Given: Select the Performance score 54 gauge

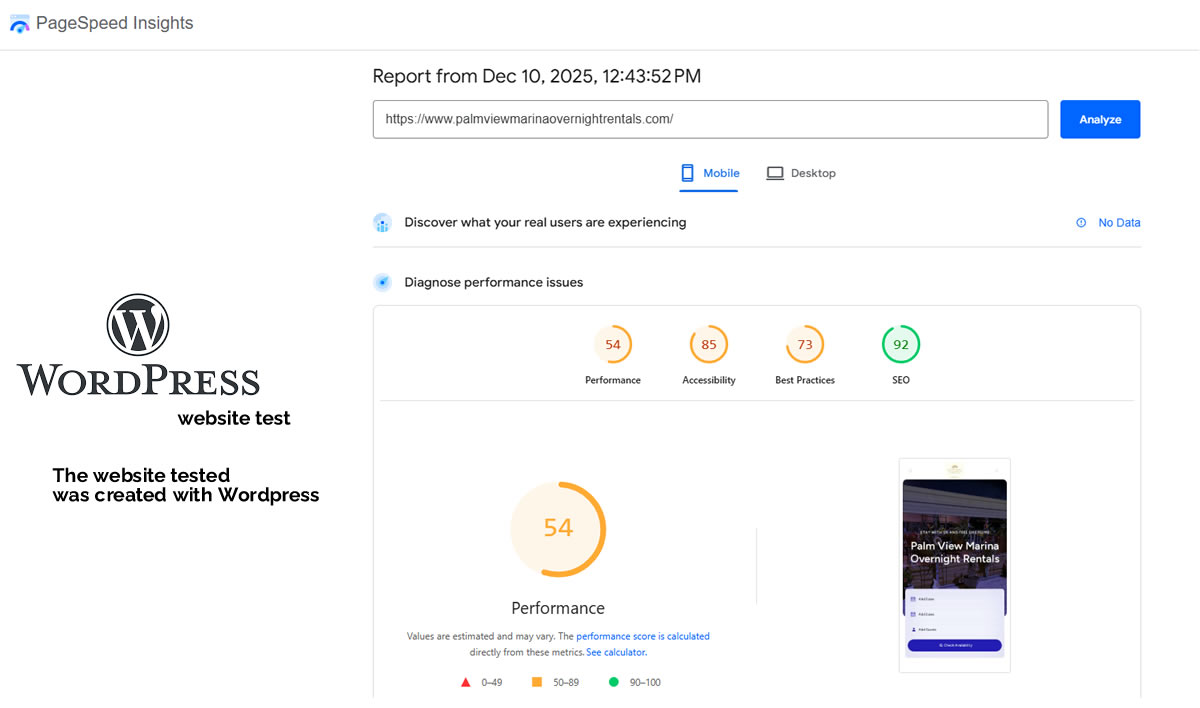Looking at the screenshot, I should 613,345.
